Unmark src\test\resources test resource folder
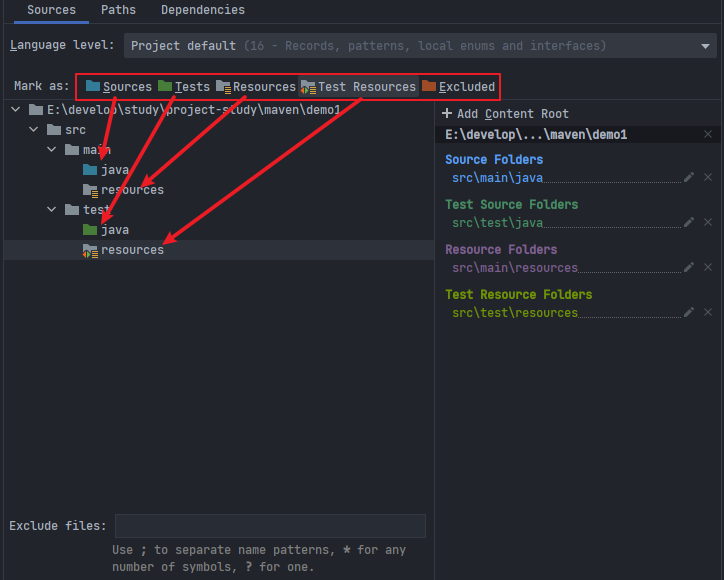The height and width of the screenshot is (580, 724). point(708,312)
